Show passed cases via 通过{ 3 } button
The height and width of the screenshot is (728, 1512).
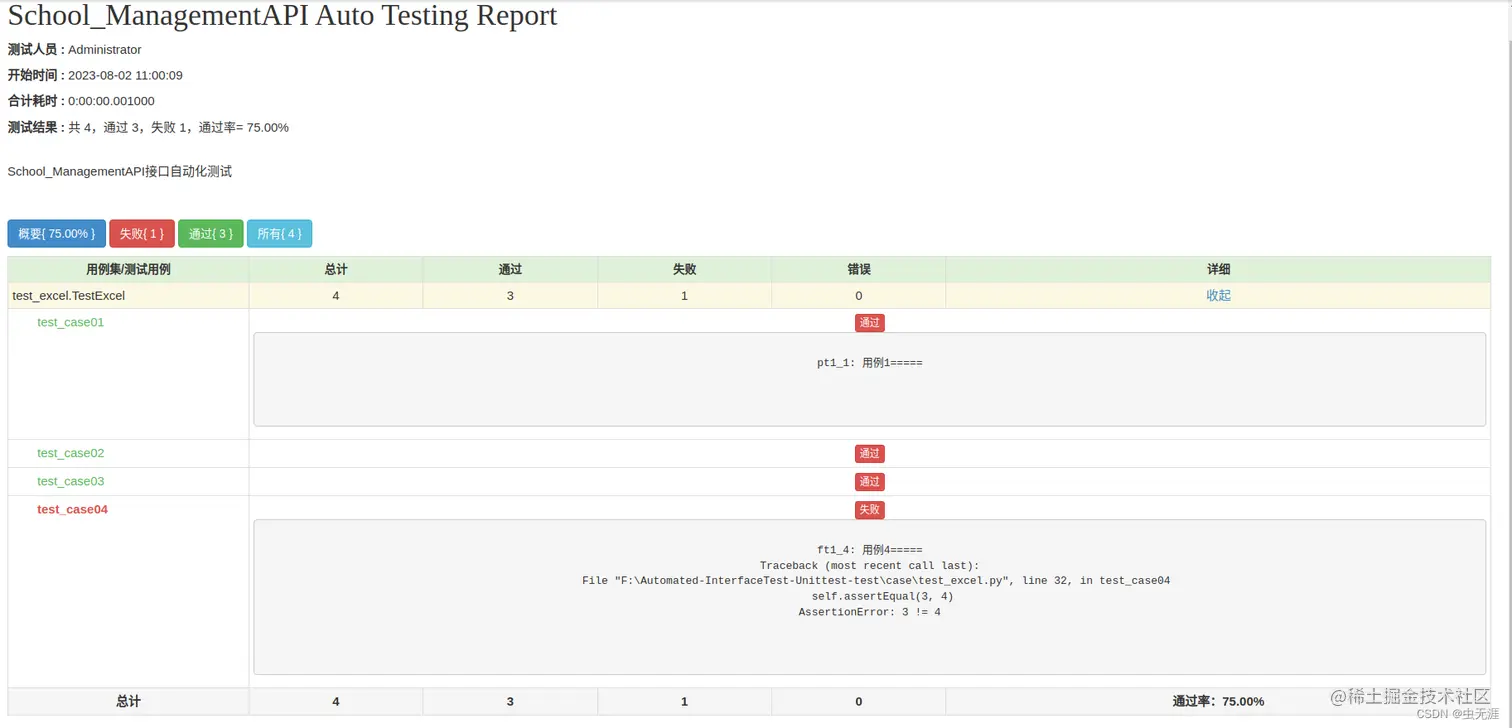point(211,233)
